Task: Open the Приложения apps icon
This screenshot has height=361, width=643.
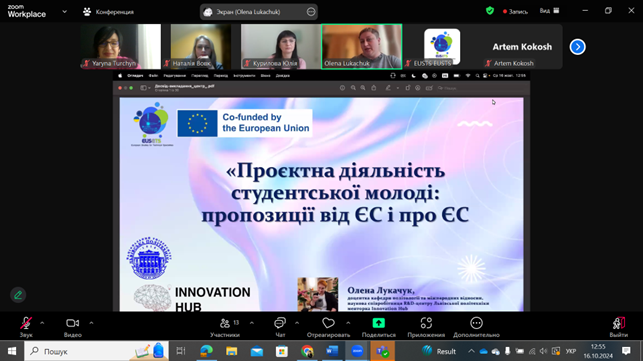Action: (426, 323)
